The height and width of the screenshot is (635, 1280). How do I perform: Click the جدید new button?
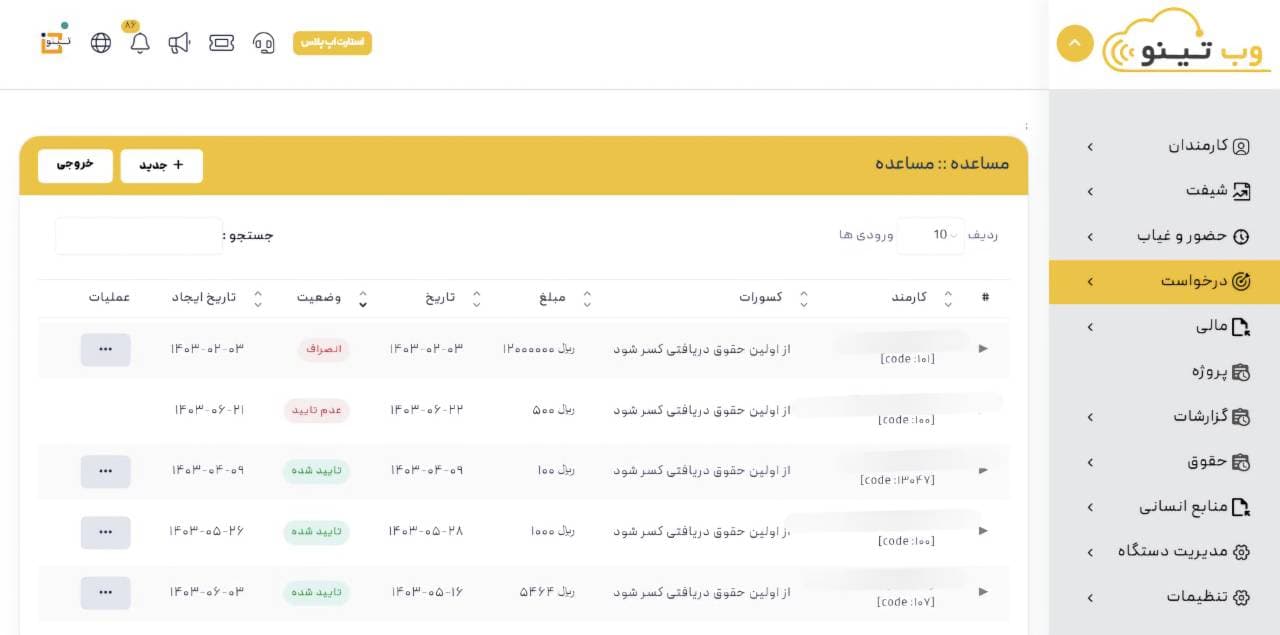click(x=161, y=166)
